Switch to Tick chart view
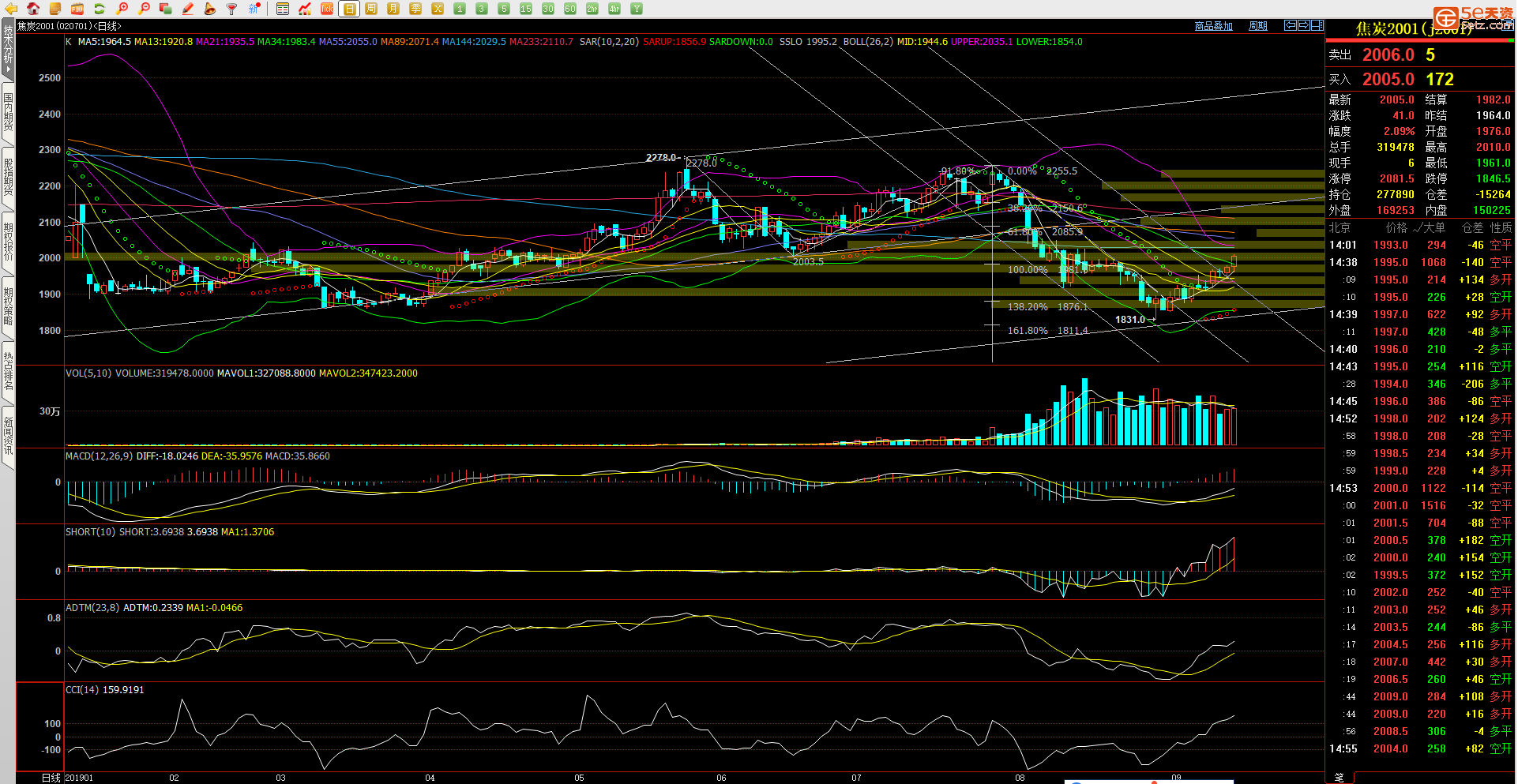This screenshot has height=784, width=1518. [327, 9]
